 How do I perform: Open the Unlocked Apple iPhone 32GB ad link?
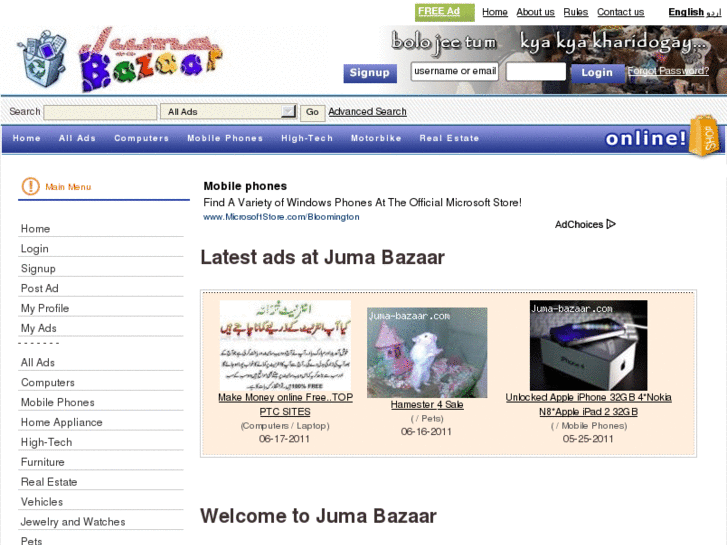tap(588, 404)
